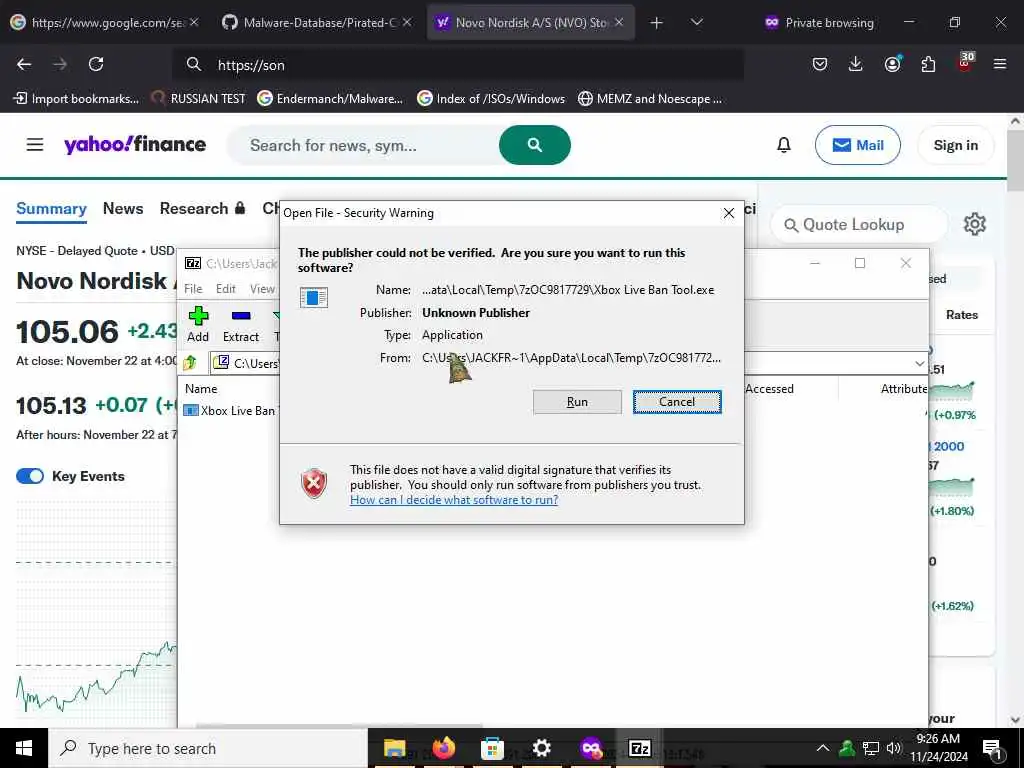
Task: Show hidden system tray icons chevron
Action: tap(823, 748)
